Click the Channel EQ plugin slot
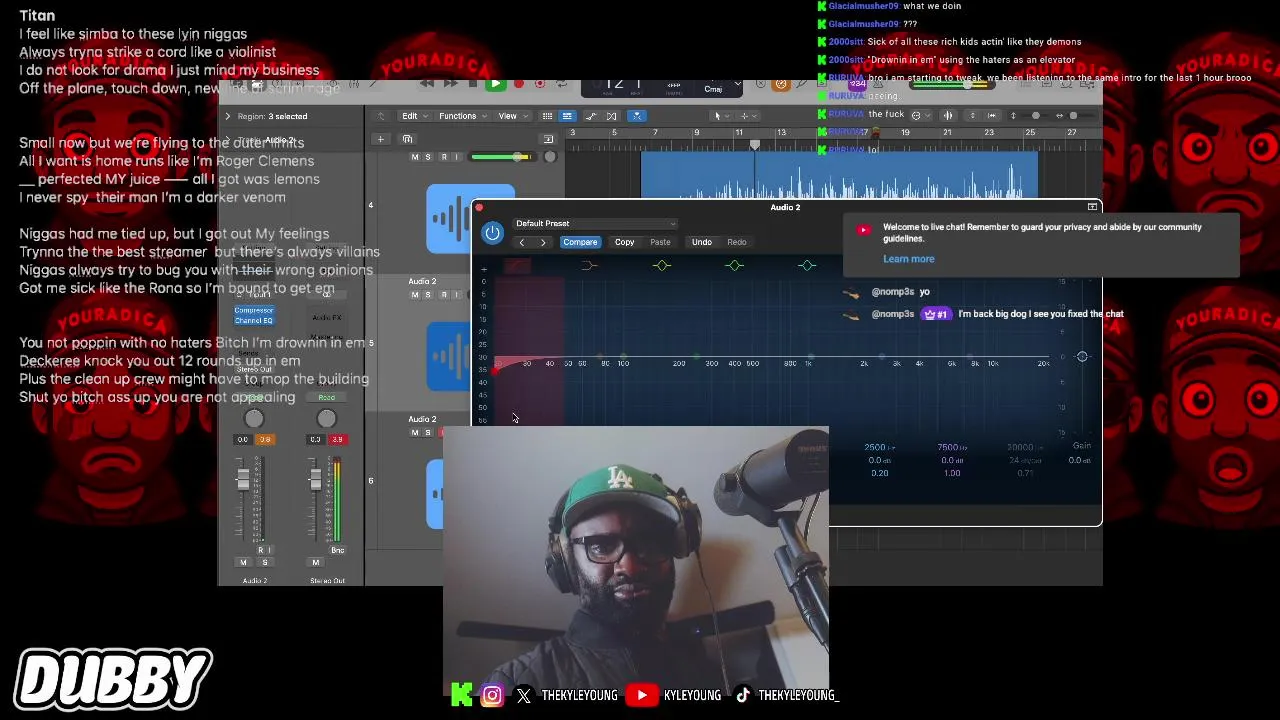The height and width of the screenshot is (720, 1280). click(x=254, y=320)
